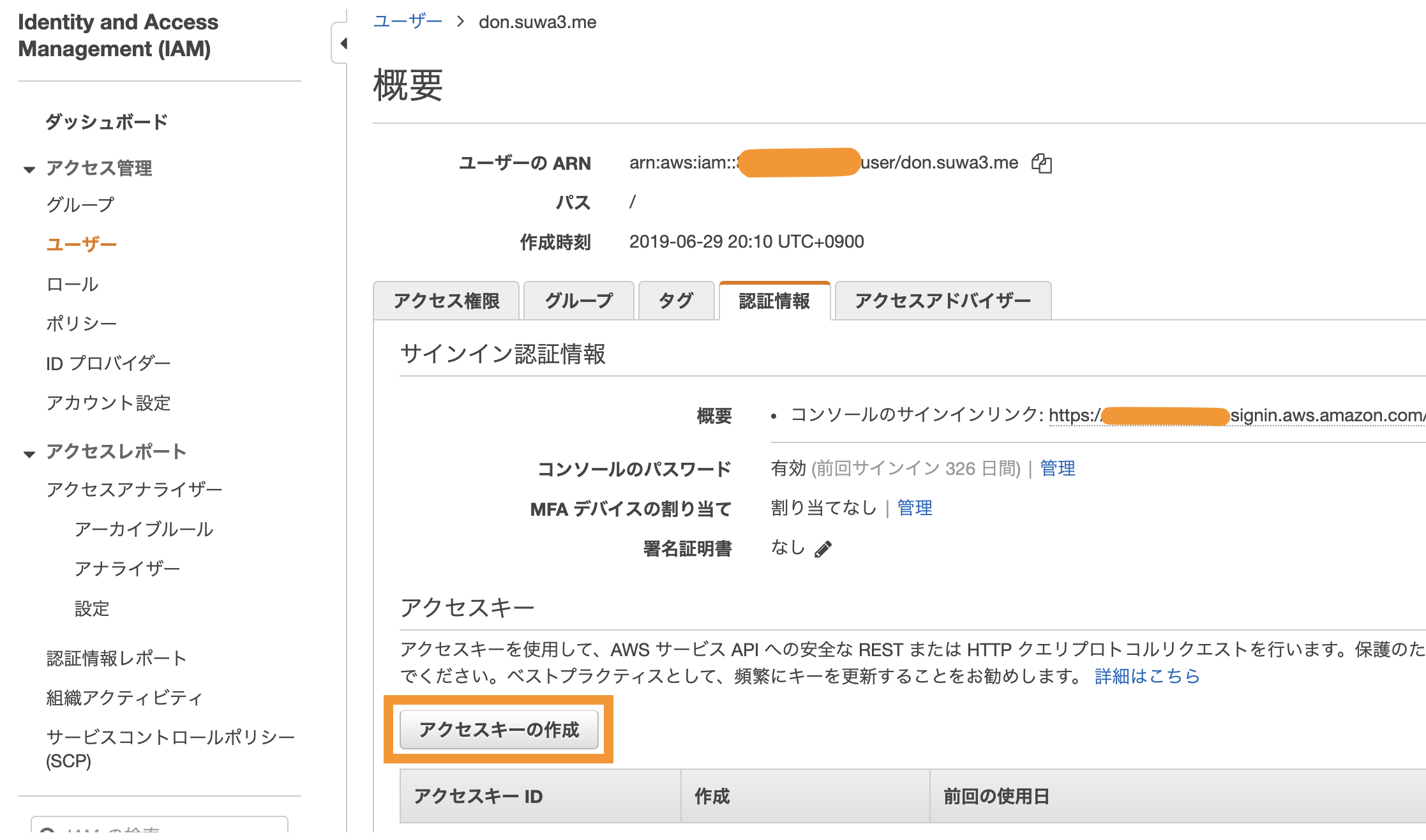Select the 認証情報 tab
The width and height of the screenshot is (1426, 840).
(774, 301)
